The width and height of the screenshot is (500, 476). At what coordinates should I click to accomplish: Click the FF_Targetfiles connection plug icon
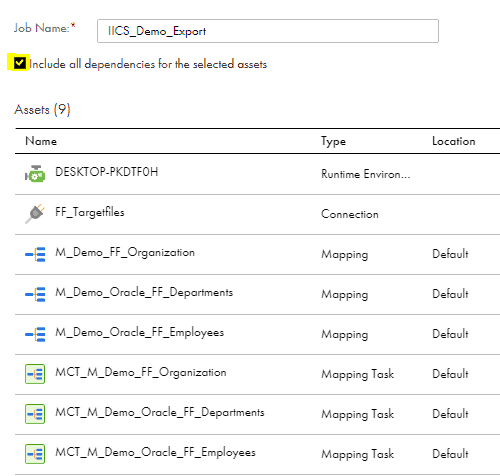click(35, 214)
